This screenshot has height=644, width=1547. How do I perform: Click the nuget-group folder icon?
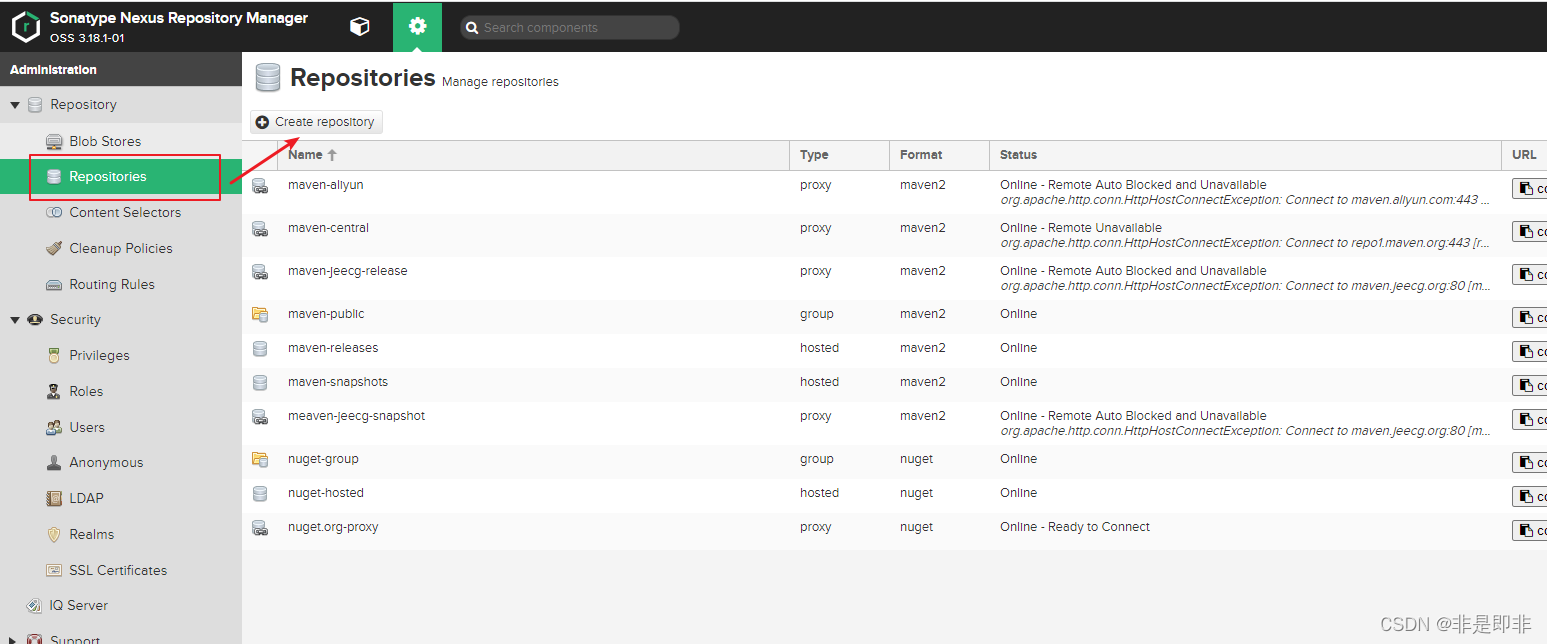click(260, 460)
